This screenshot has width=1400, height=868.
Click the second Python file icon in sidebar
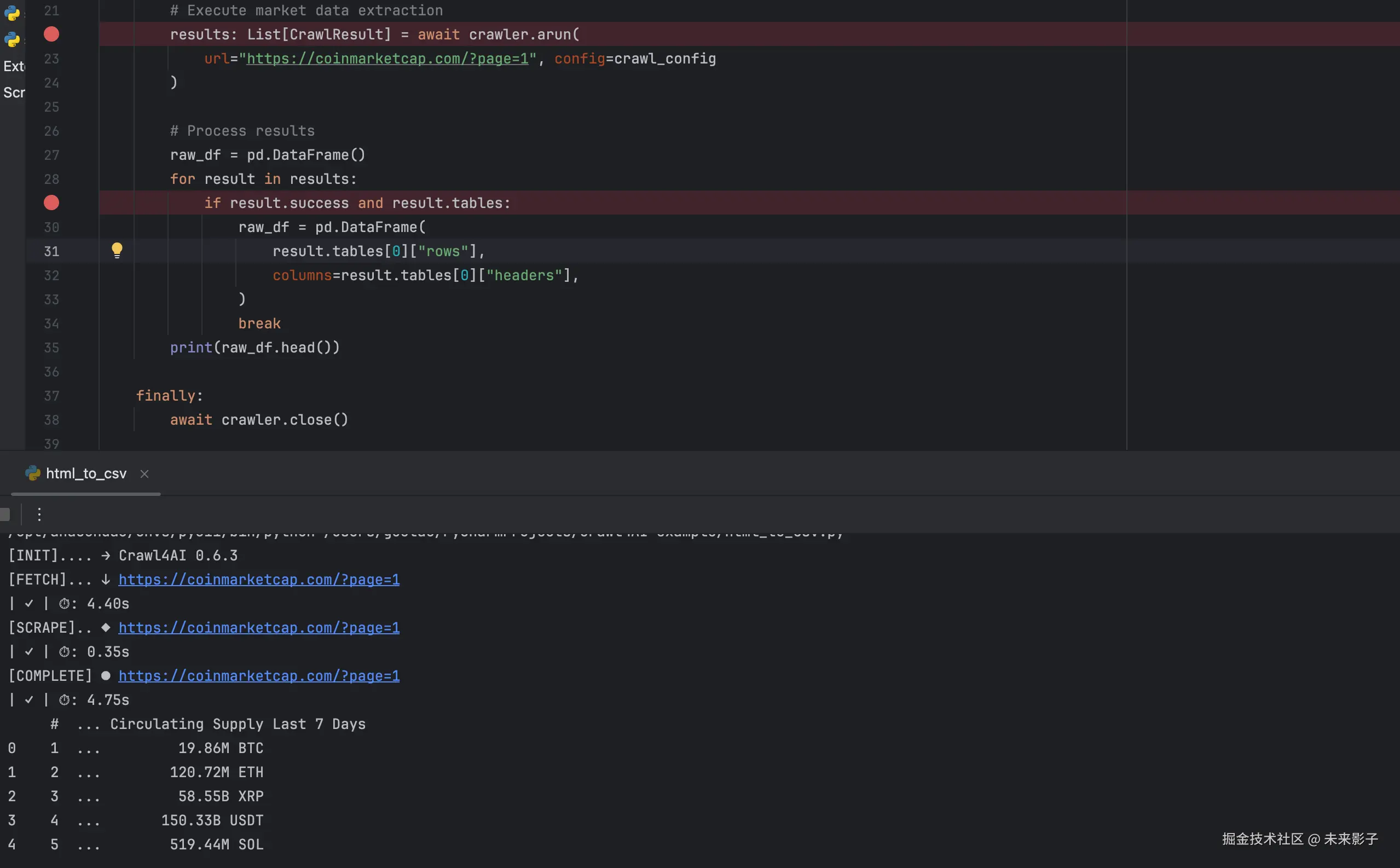11,39
